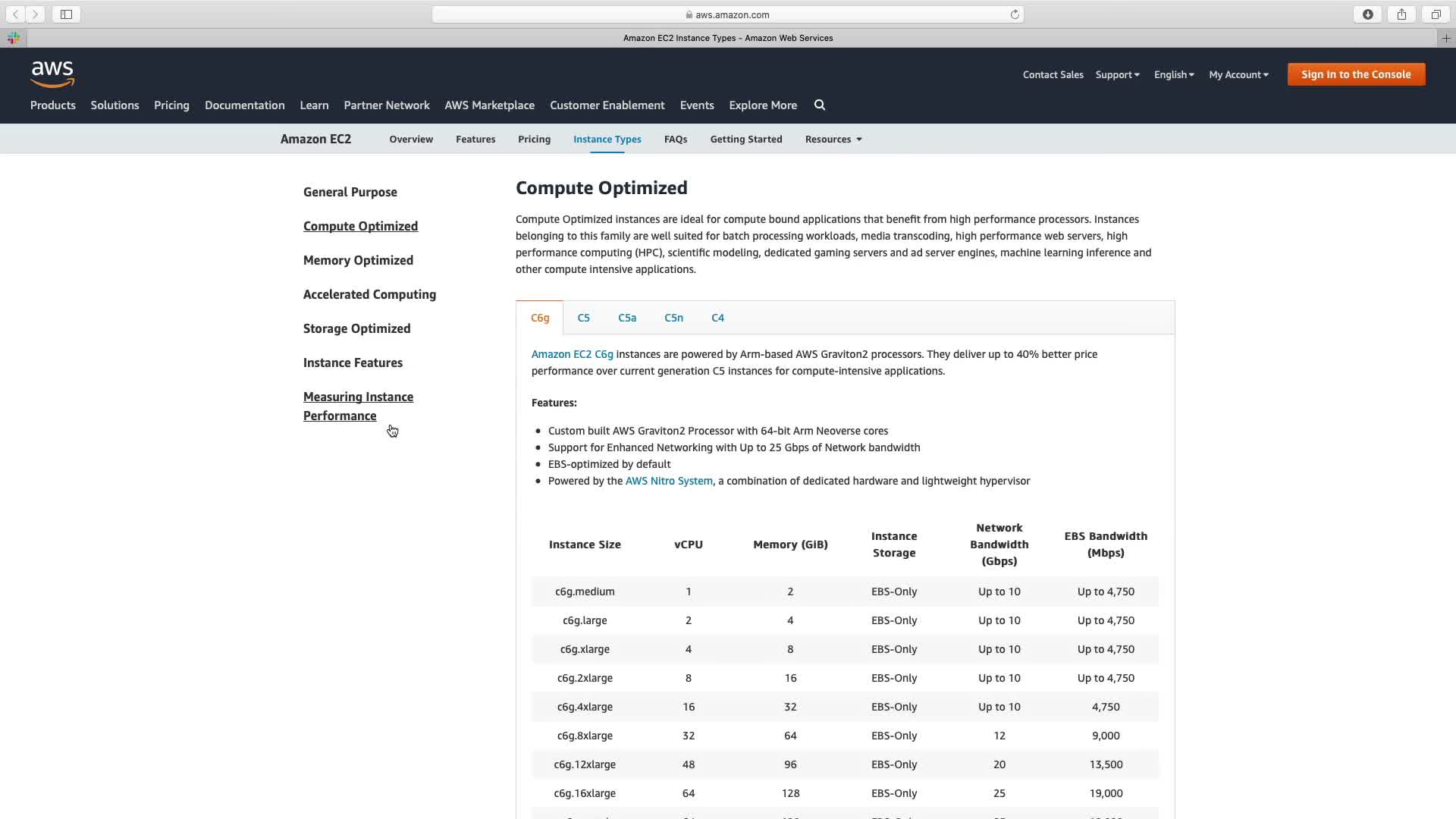Screen dimensions: 1456x819
Task: Expand the Support dropdown
Action: 1117,74
